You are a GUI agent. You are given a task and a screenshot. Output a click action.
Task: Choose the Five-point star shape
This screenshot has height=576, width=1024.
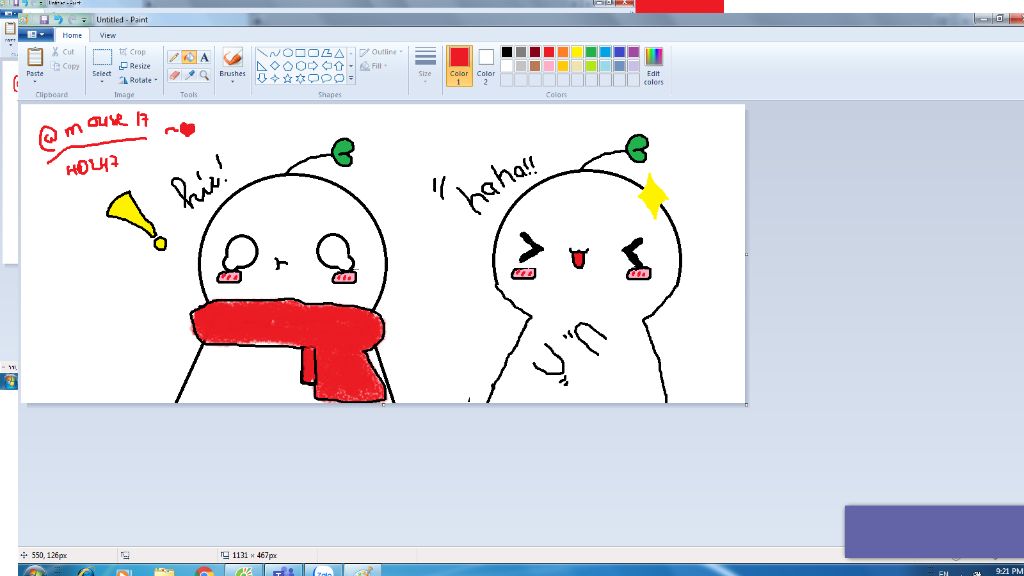point(287,78)
